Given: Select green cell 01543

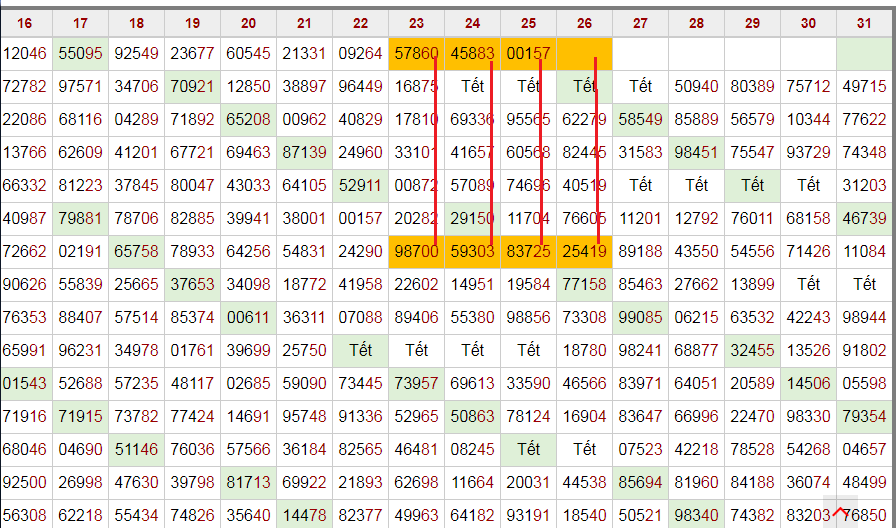Looking at the screenshot, I should [x=25, y=383].
